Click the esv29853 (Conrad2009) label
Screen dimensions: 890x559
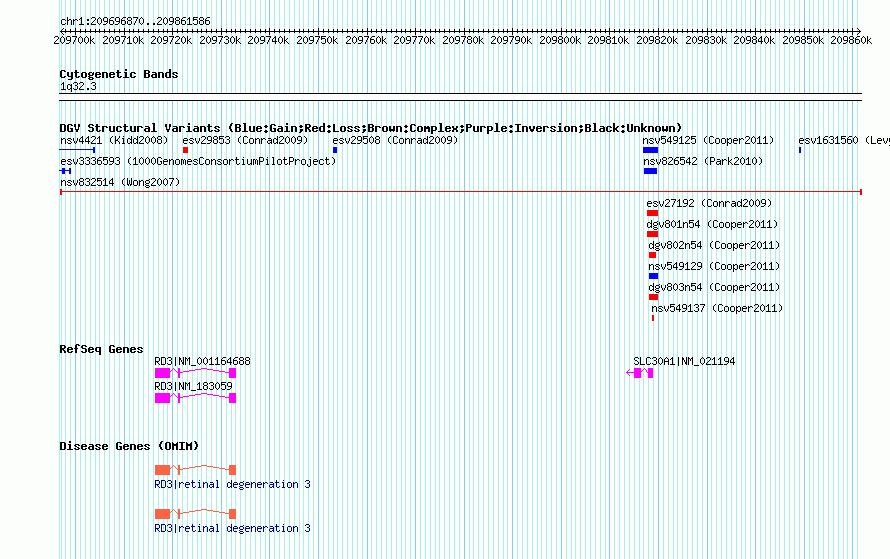[x=245, y=140]
